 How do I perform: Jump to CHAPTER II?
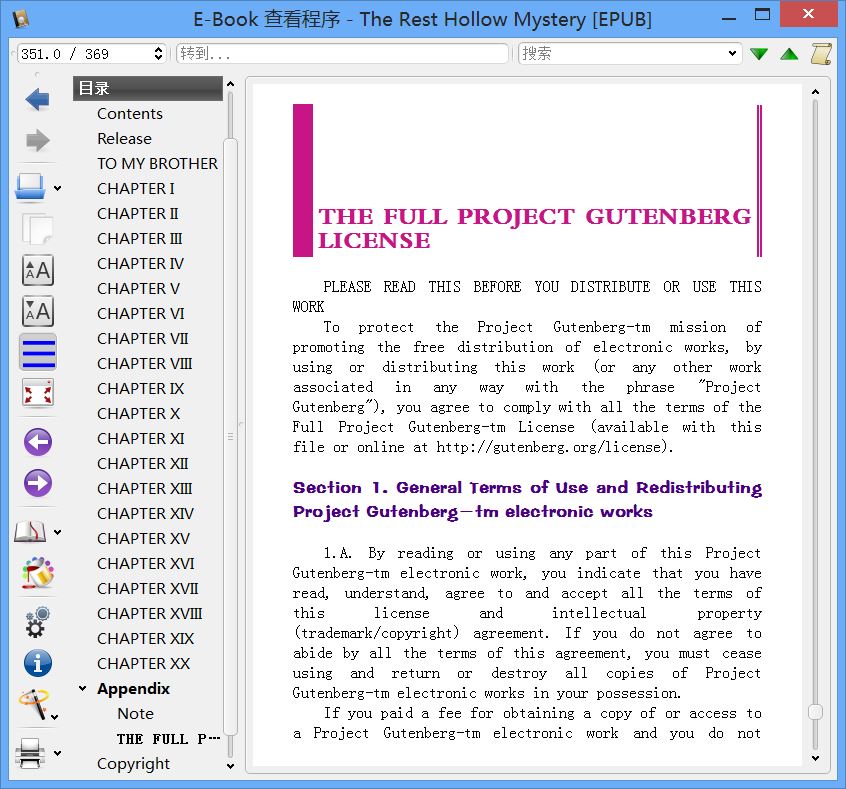[138, 214]
